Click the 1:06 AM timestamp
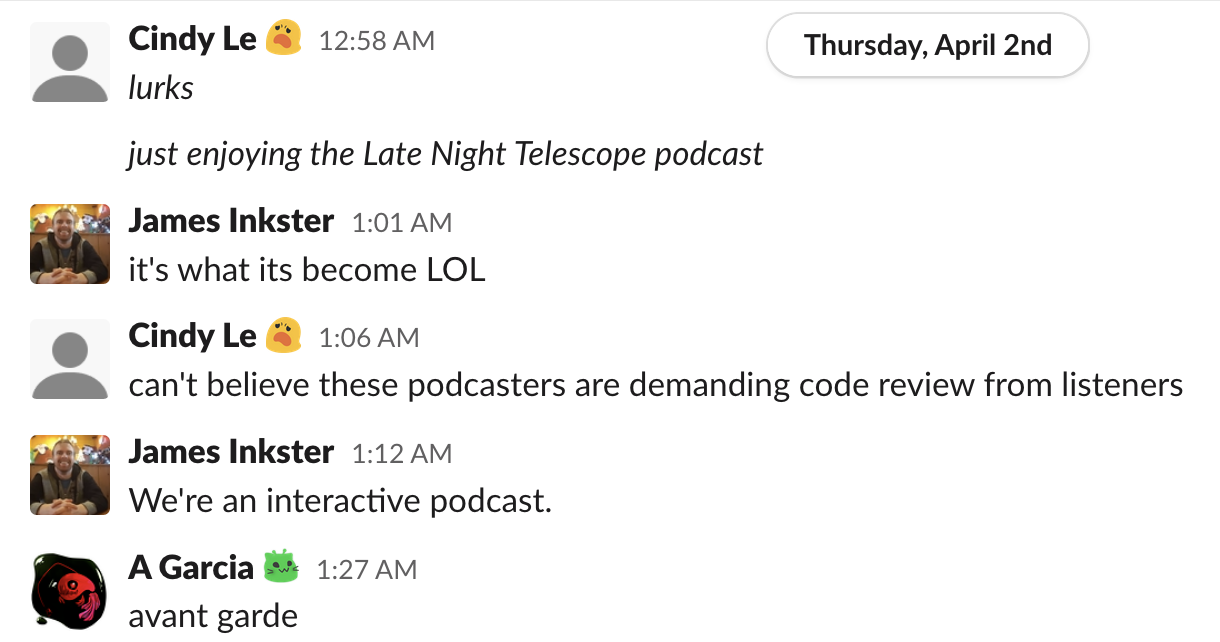 [x=369, y=337]
